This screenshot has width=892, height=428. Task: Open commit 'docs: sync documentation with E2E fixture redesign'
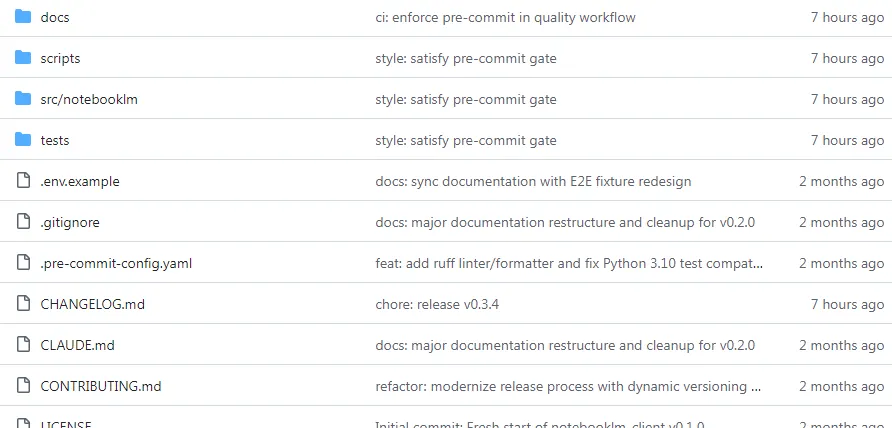tap(533, 181)
